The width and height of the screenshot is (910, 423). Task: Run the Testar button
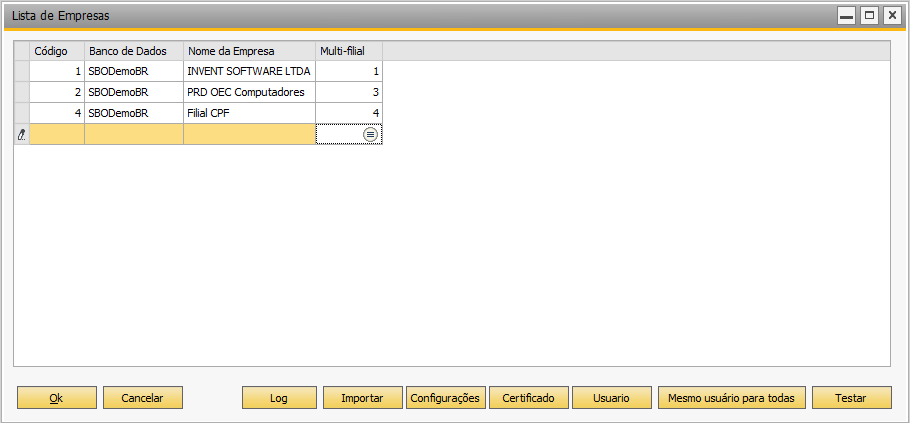(851, 398)
